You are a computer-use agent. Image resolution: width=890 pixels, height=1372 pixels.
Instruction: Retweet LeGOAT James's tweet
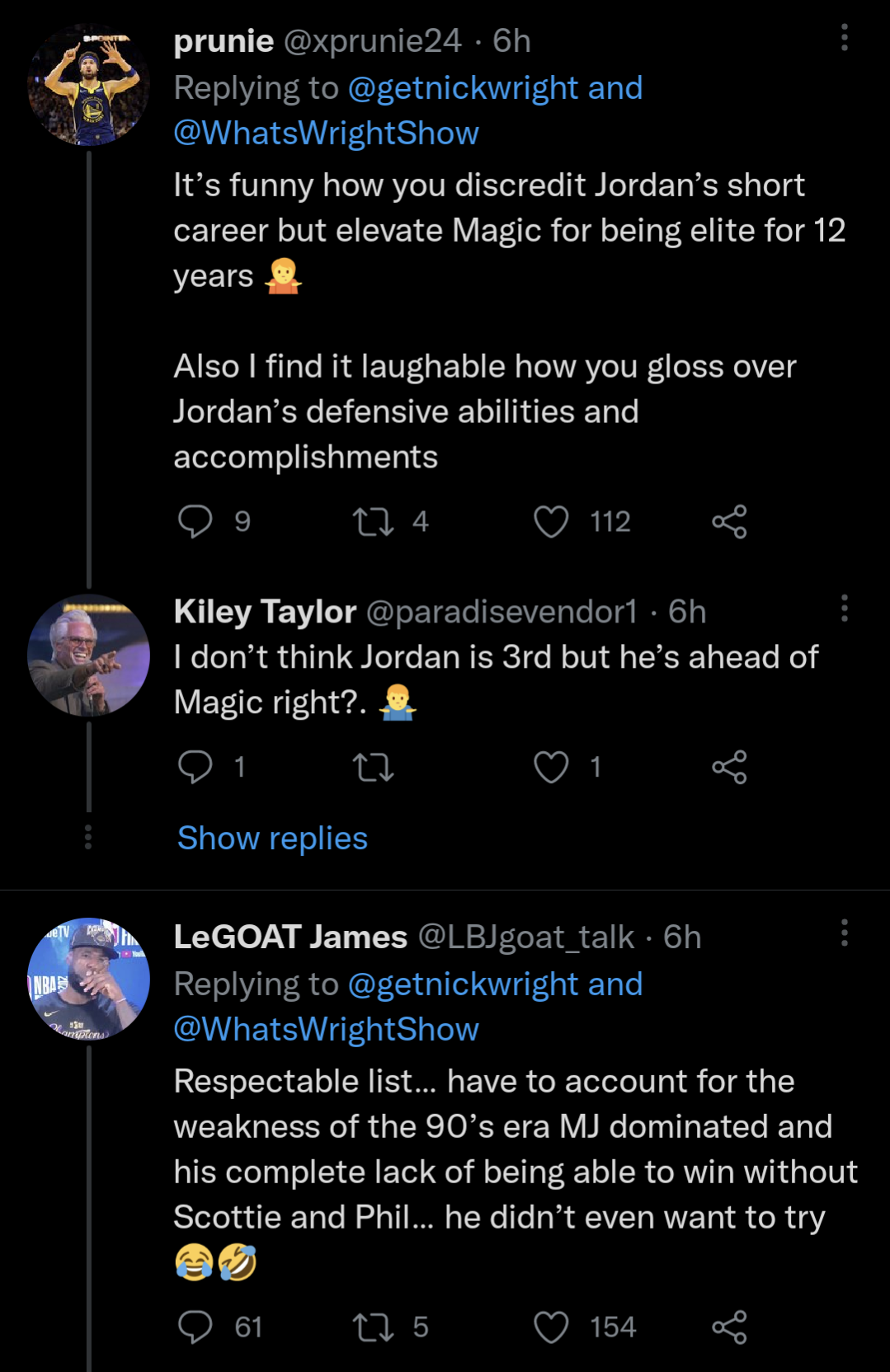point(373,1327)
